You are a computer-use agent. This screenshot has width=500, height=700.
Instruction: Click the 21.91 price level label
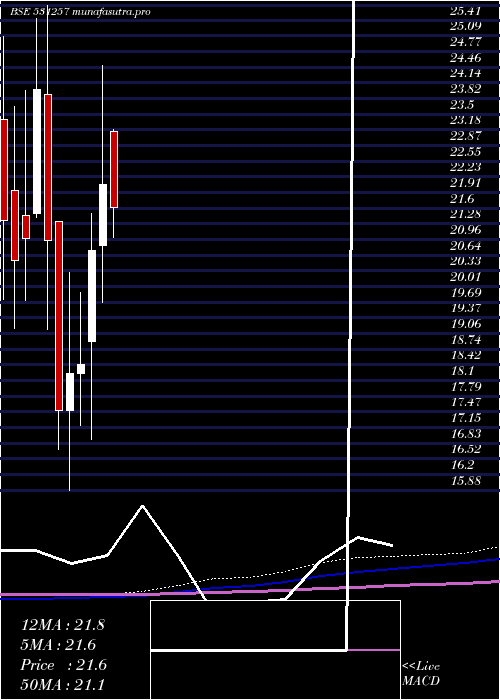[465, 183]
